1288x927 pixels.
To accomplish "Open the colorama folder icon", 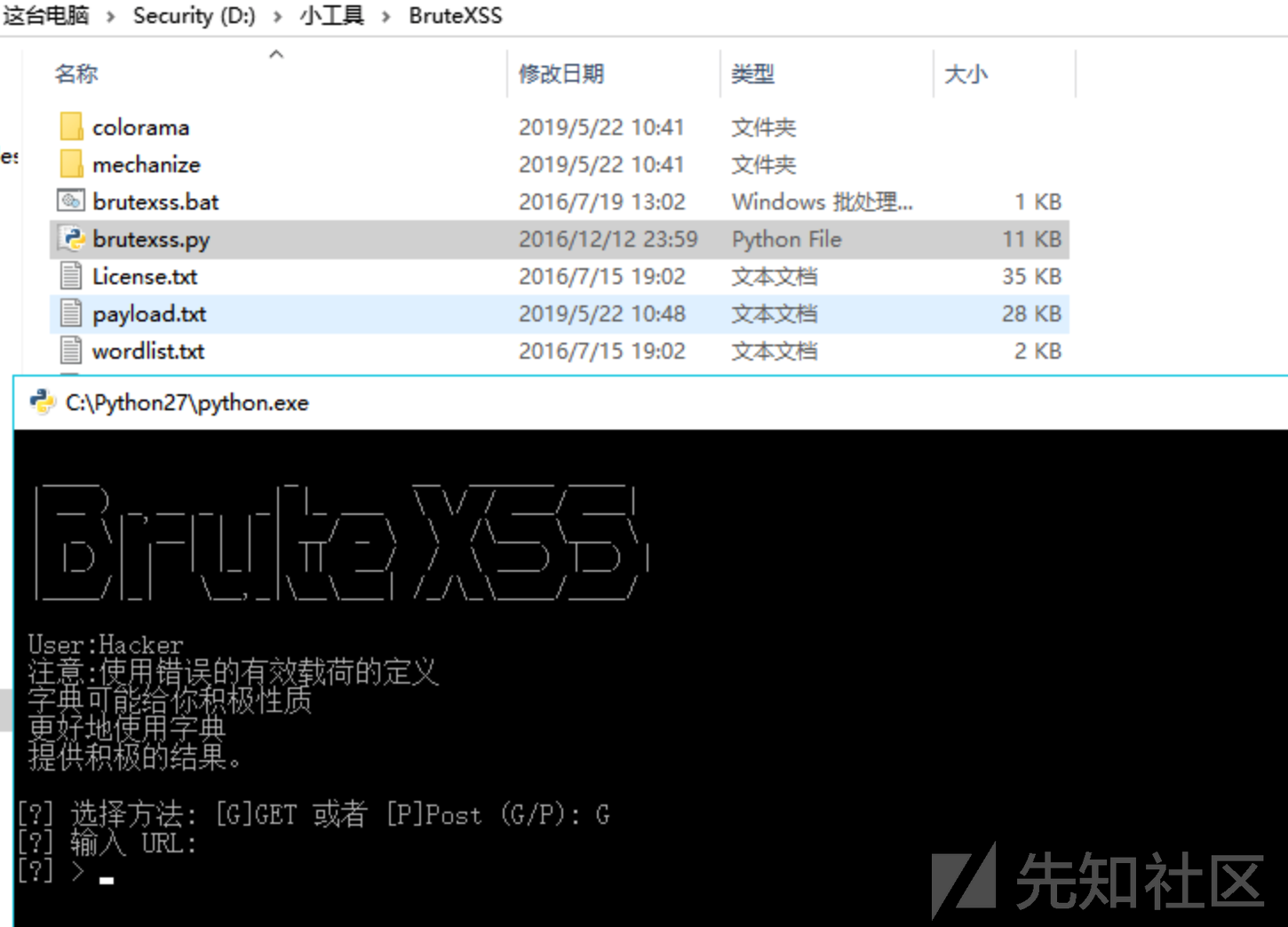I will point(71,127).
